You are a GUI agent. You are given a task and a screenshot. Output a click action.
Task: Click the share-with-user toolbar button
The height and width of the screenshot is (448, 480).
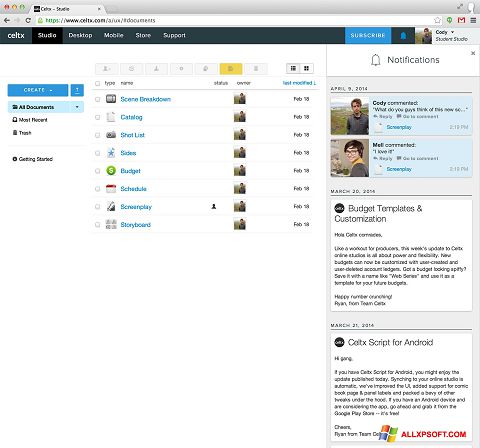(x=107, y=69)
